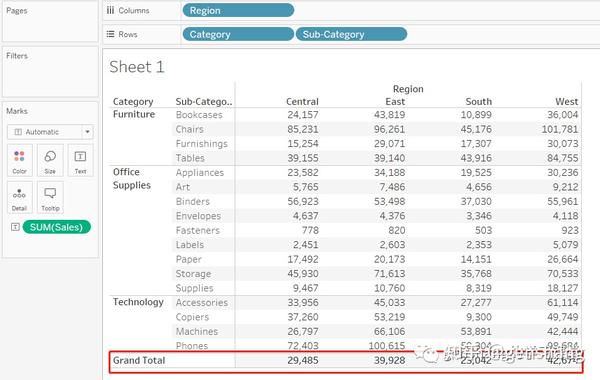The height and width of the screenshot is (380, 600).
Task: Click the Filters shelf area
Action: (x=50, y=72)
